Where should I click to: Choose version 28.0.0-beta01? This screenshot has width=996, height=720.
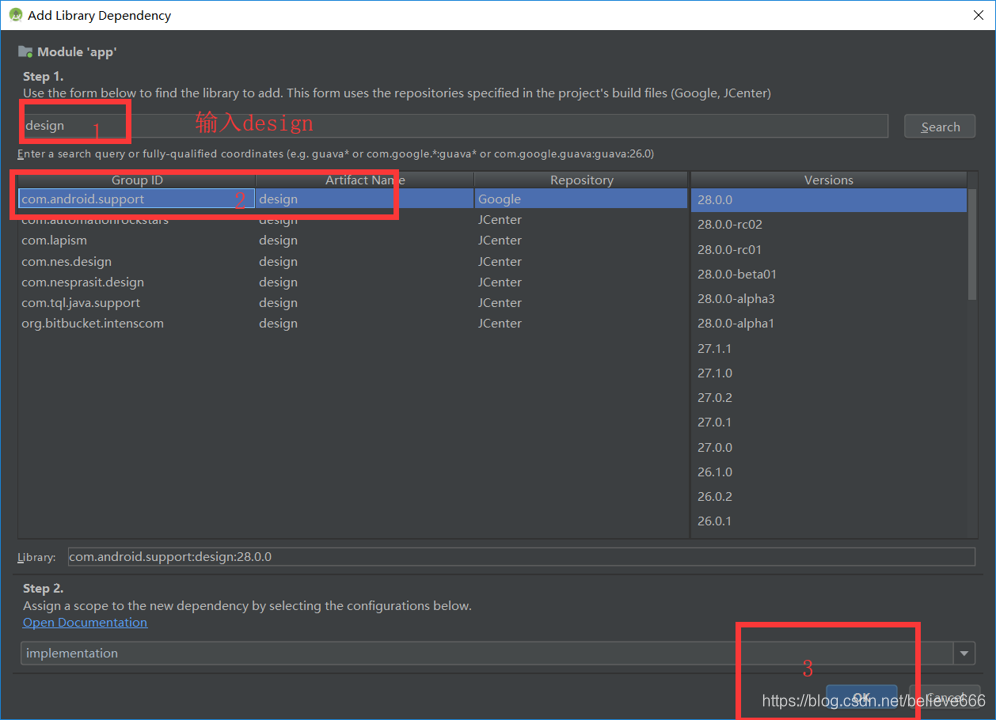(828, 274)
